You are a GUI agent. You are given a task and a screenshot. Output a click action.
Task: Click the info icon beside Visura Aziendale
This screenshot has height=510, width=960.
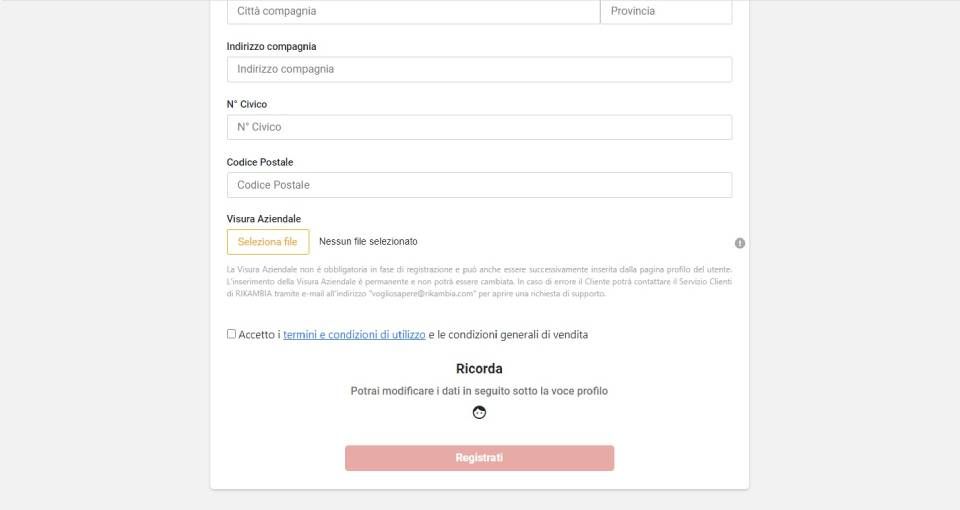click(x=740, y=243)
